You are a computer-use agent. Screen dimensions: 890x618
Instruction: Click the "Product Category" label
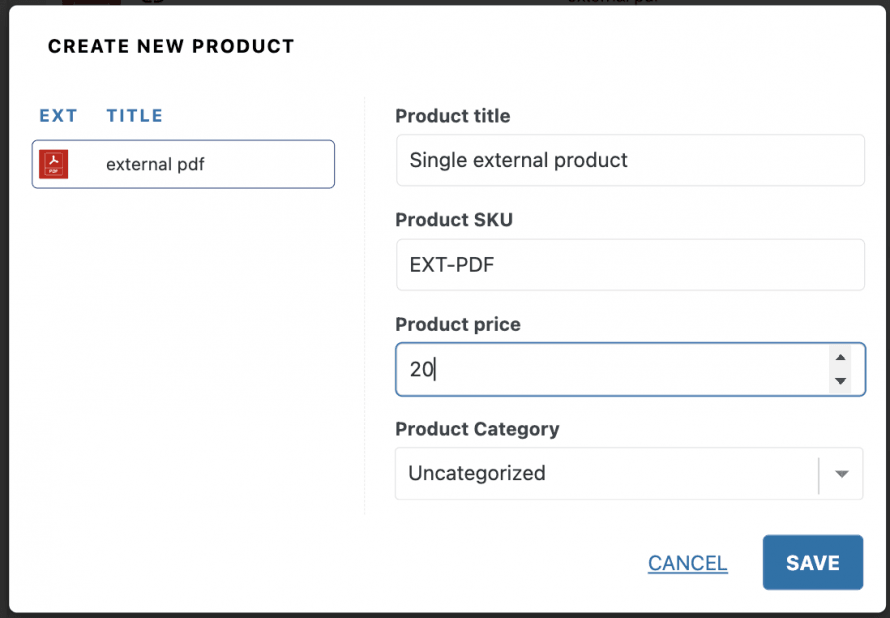[x=477, y=429]
